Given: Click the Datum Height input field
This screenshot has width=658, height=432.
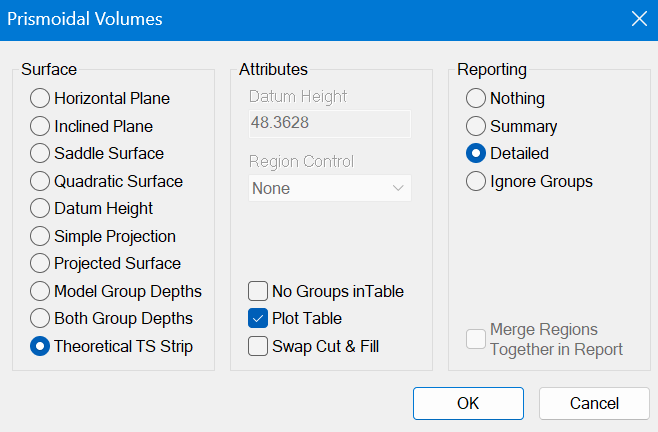Looking at the screenshot, I should (x=330, y=123).
